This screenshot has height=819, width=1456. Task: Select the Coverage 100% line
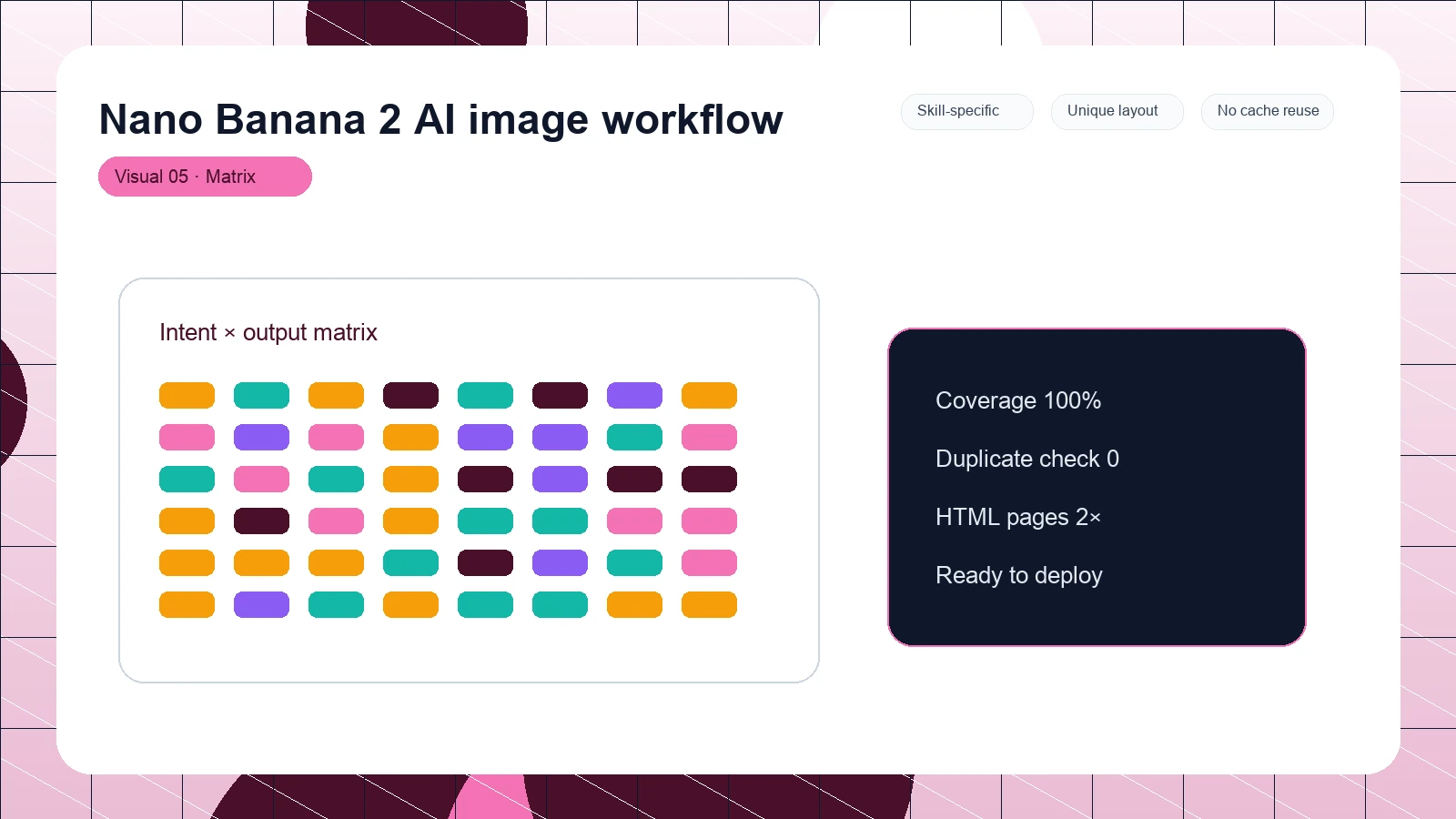point(1018,400)
